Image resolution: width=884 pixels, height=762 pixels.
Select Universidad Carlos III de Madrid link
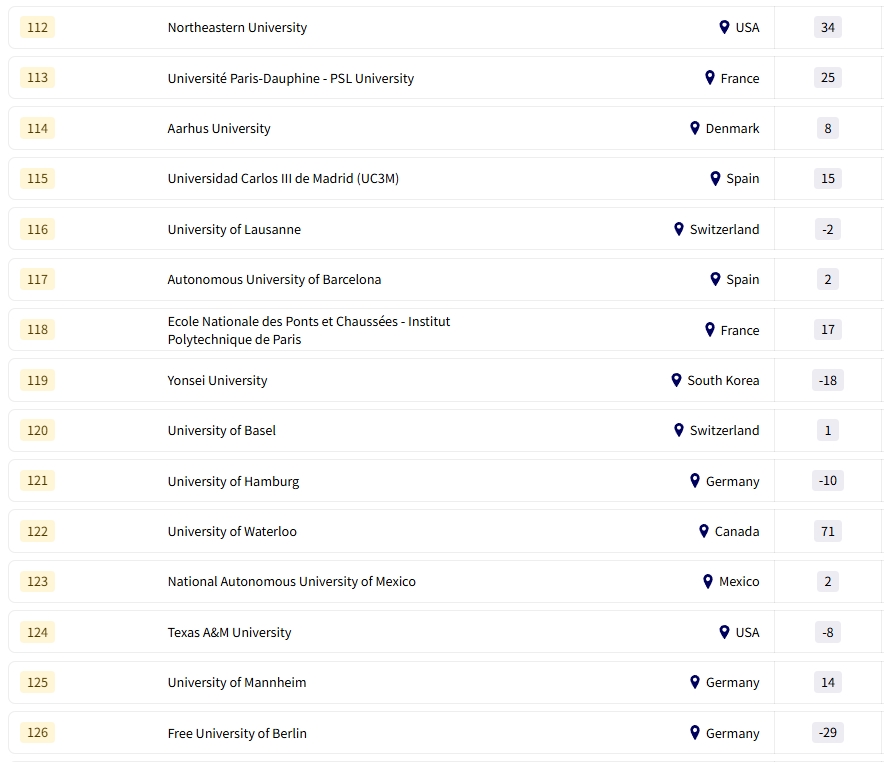tap(283, 179)
